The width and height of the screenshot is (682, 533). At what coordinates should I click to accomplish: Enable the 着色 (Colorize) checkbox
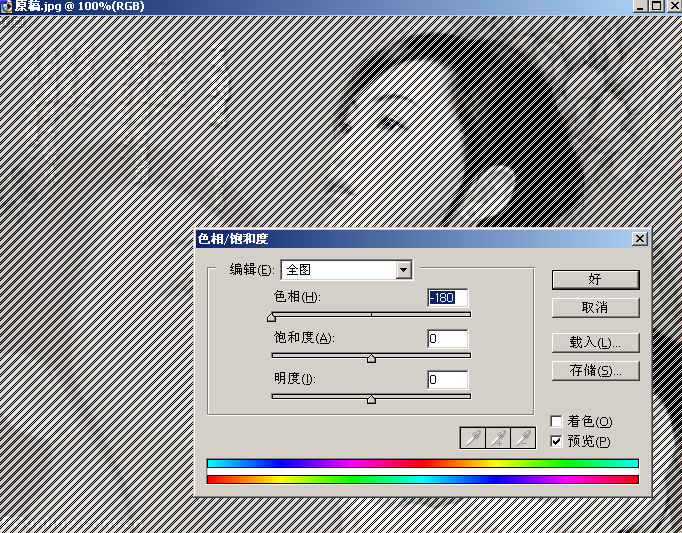[556, 421]
